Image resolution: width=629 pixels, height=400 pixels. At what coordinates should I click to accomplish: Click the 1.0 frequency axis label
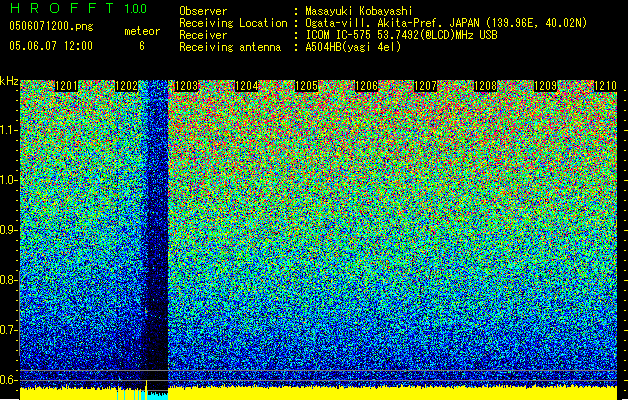(8, 180)
